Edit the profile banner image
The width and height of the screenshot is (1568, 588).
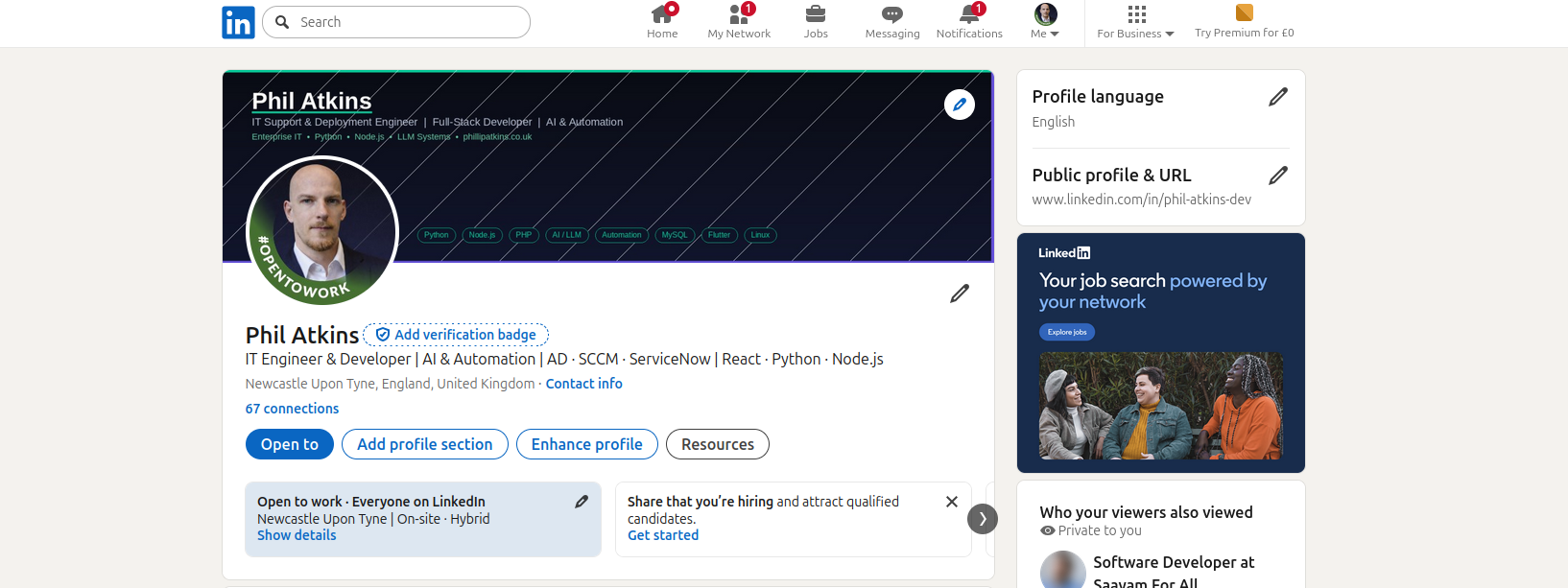click(x=960, y=105)
